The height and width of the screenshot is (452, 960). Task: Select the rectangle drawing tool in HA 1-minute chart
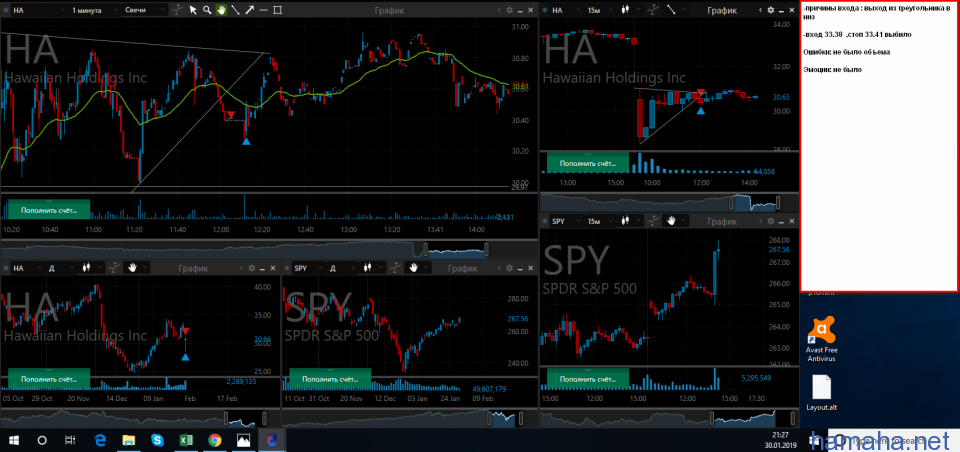tap(277, 10)
